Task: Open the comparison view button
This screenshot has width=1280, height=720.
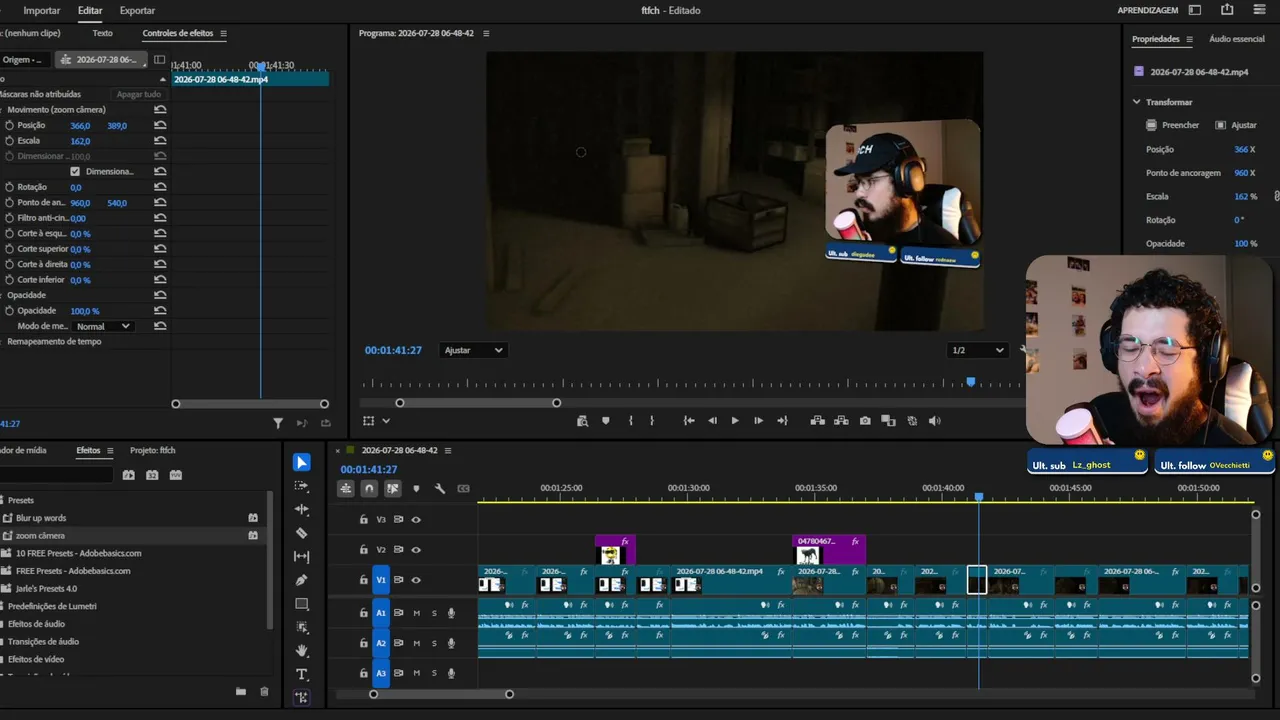Action: [x=888, y=421]
